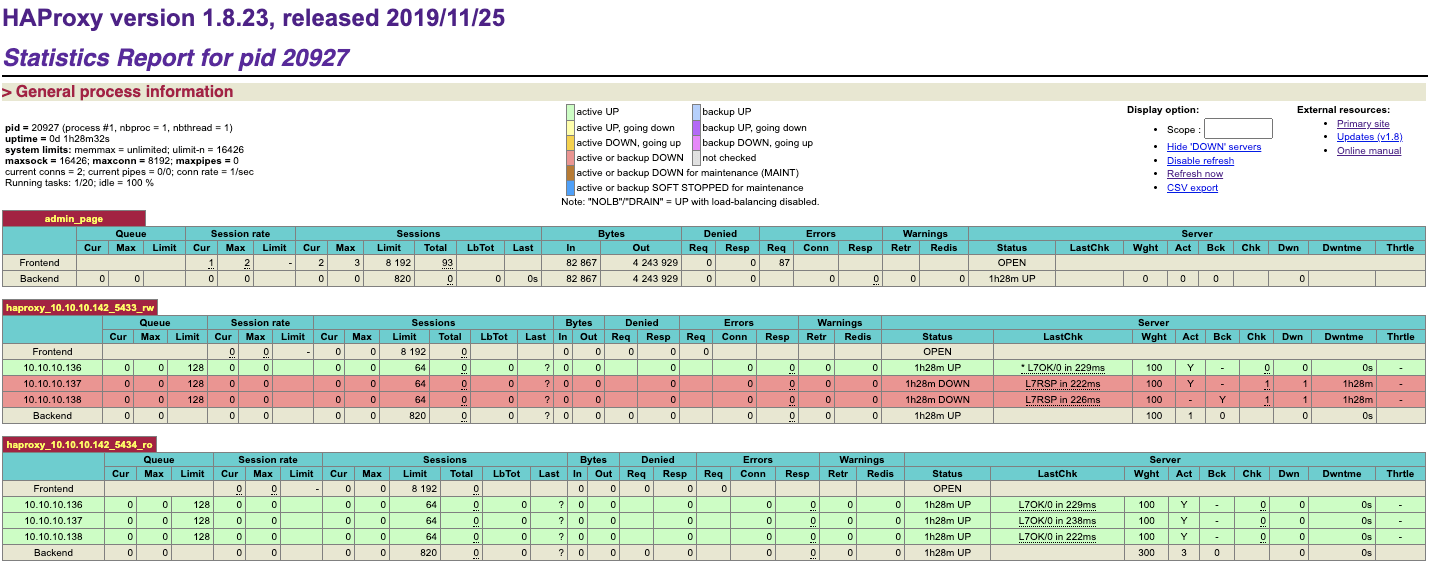Click Backend weight '300' in 5434_ro table
1432x567 pixels.
click(1146, 552)
